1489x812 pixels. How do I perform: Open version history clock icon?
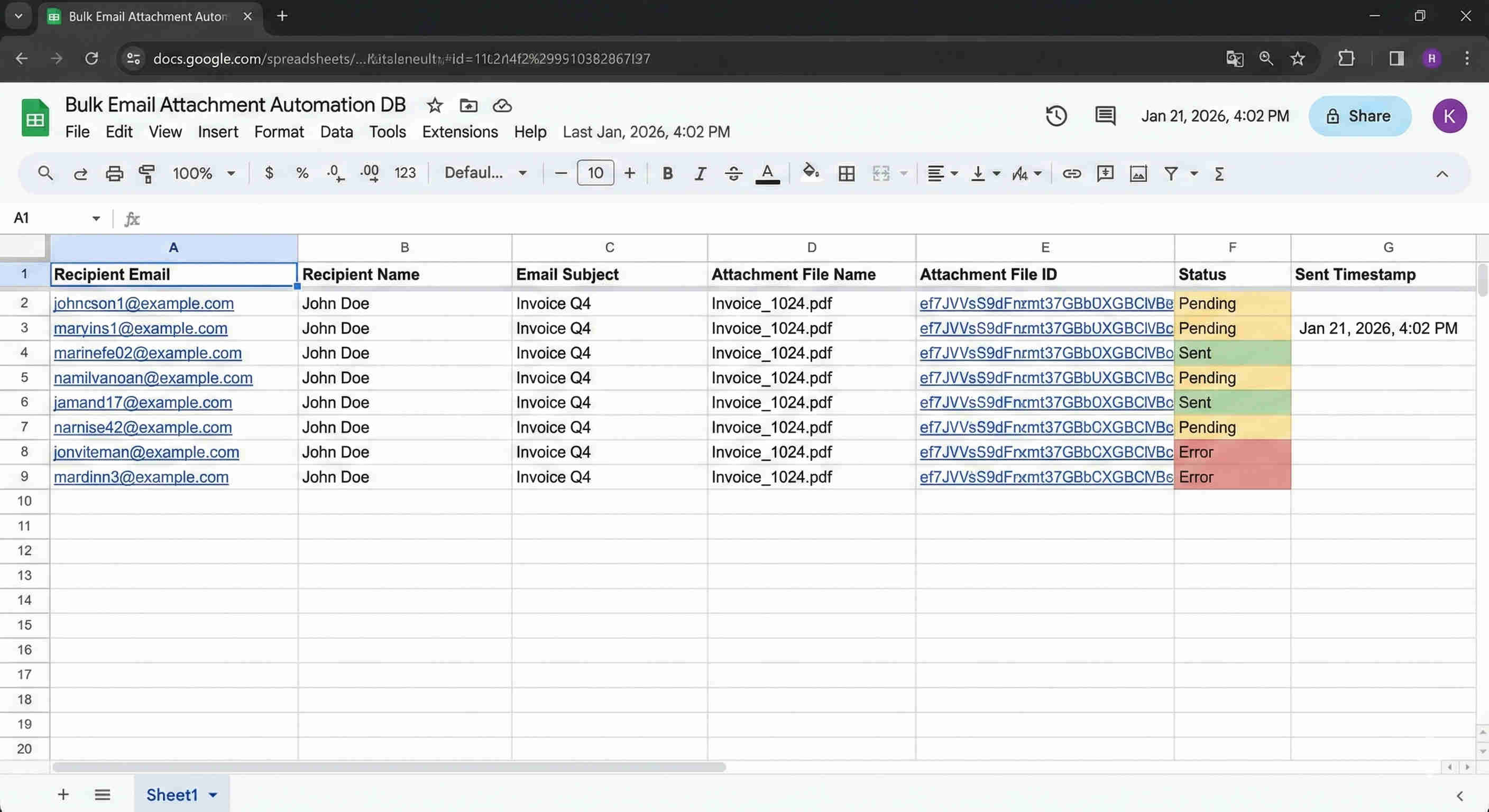coord(1056,116)
